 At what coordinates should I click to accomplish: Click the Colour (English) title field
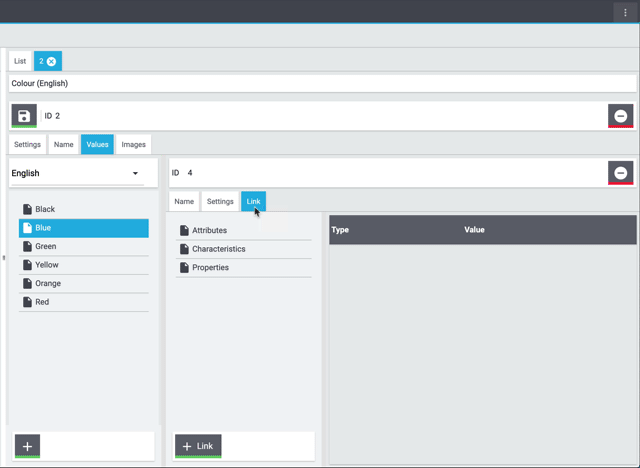coord(322,84)
